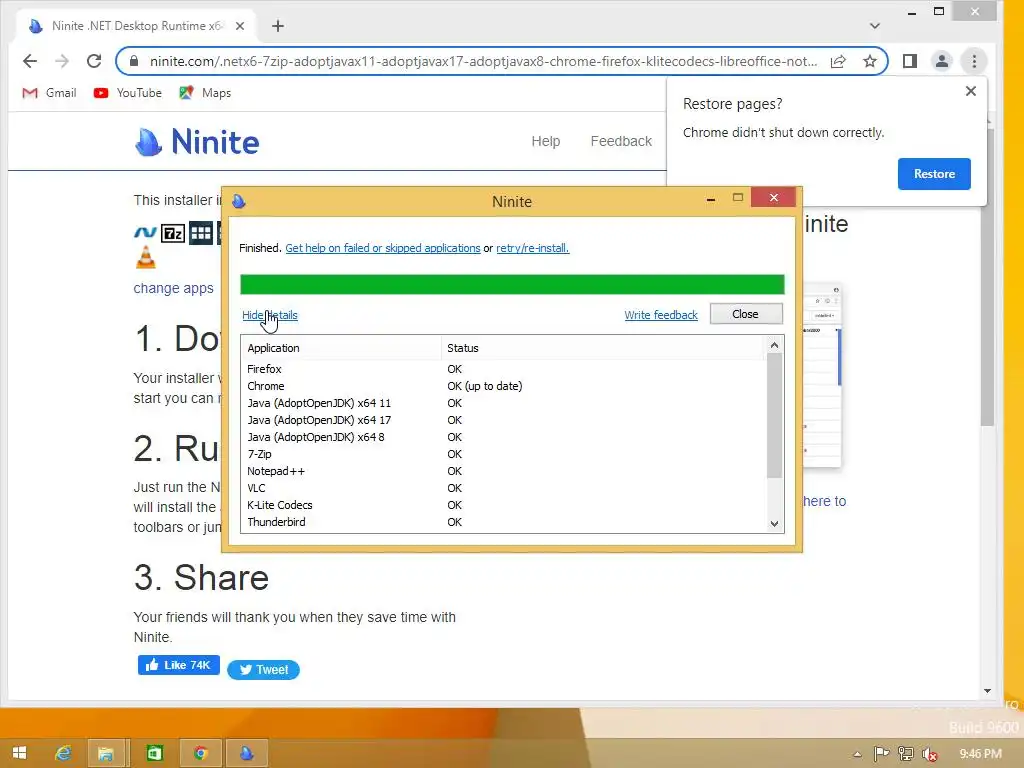Select the Firefox row in details list

click(504, 369)
